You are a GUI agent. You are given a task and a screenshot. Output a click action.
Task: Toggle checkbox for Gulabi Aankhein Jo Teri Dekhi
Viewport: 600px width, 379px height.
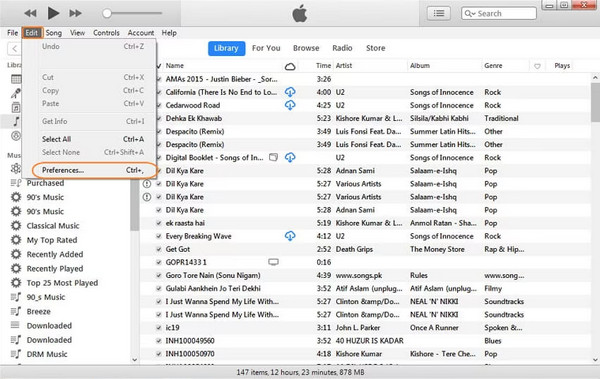point(158,288)
